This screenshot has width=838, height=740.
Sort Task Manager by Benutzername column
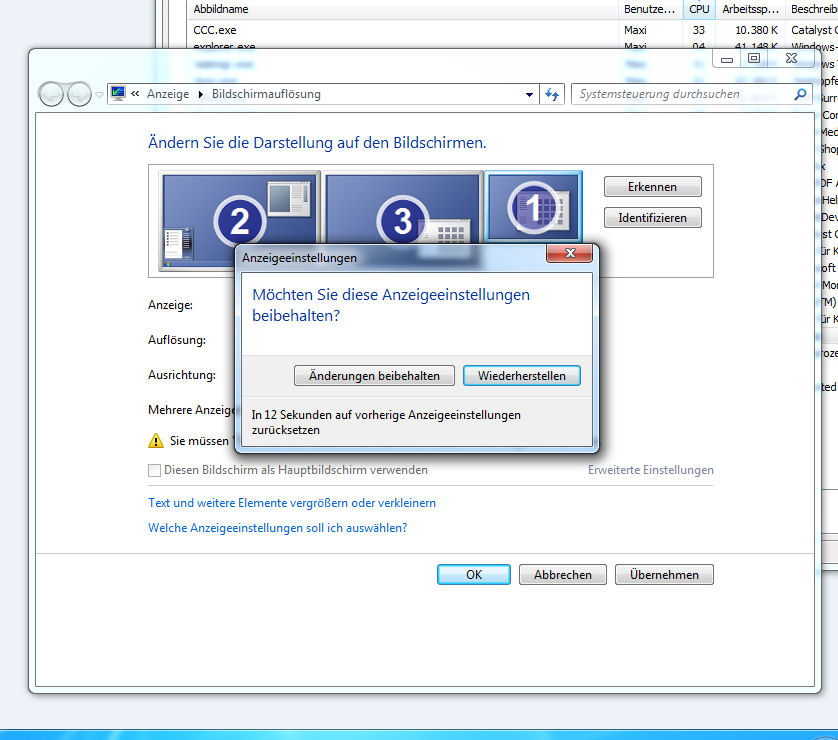pyautogui.click(x=650, y=9)
